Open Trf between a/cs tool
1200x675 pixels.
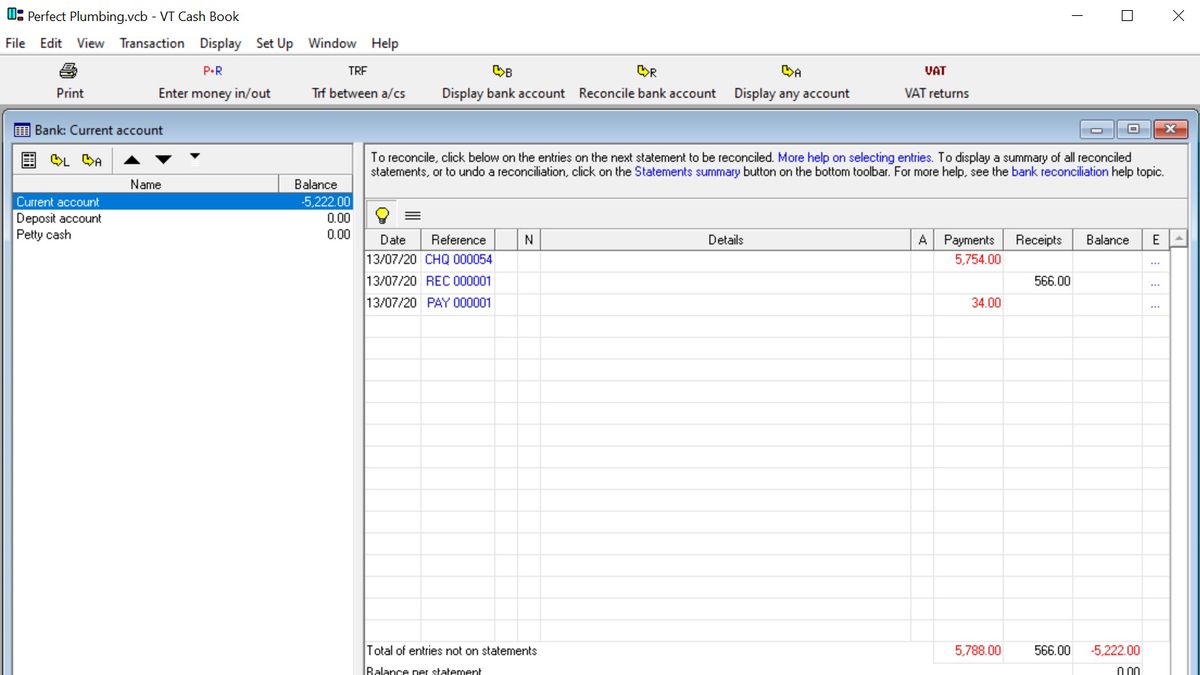coord(358,81)
